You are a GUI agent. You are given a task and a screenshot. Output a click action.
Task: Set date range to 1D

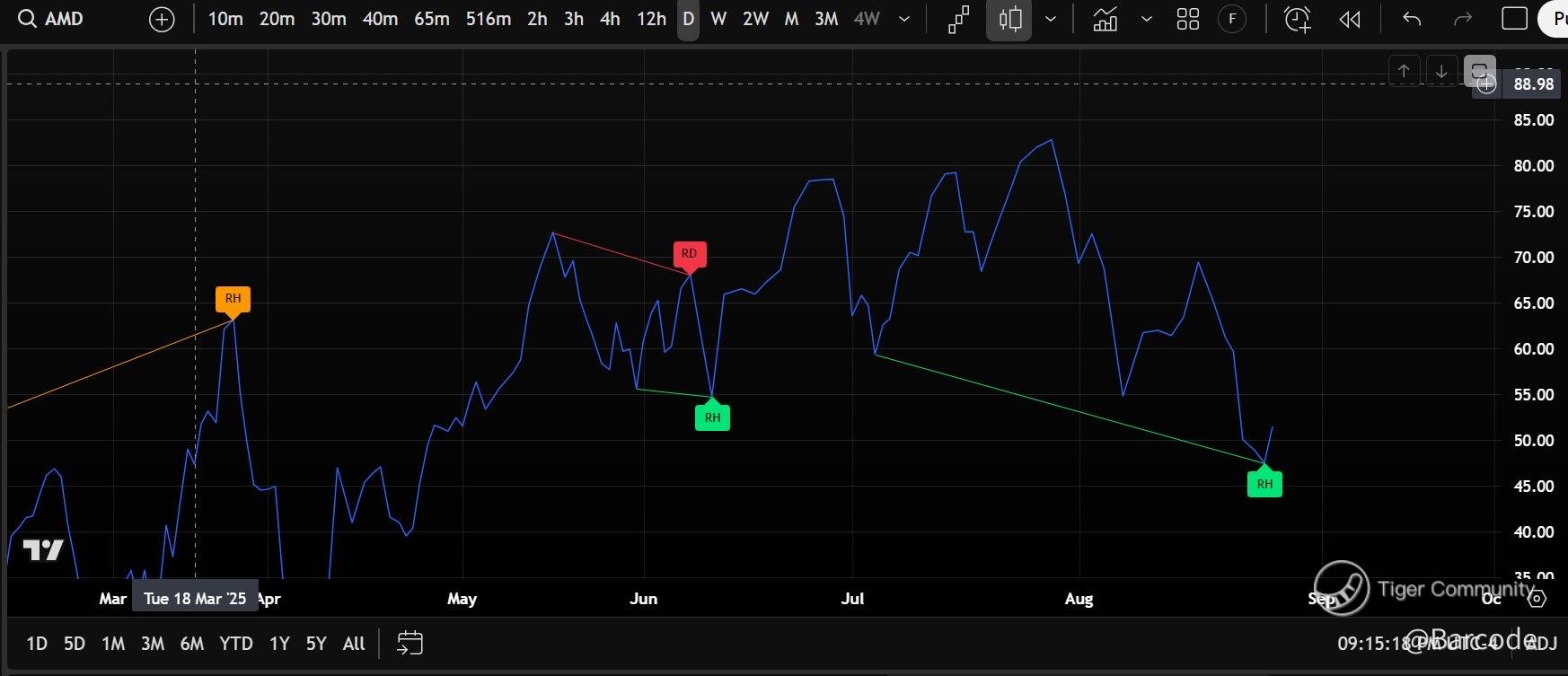pyautogui.click(x=37, y=644)
